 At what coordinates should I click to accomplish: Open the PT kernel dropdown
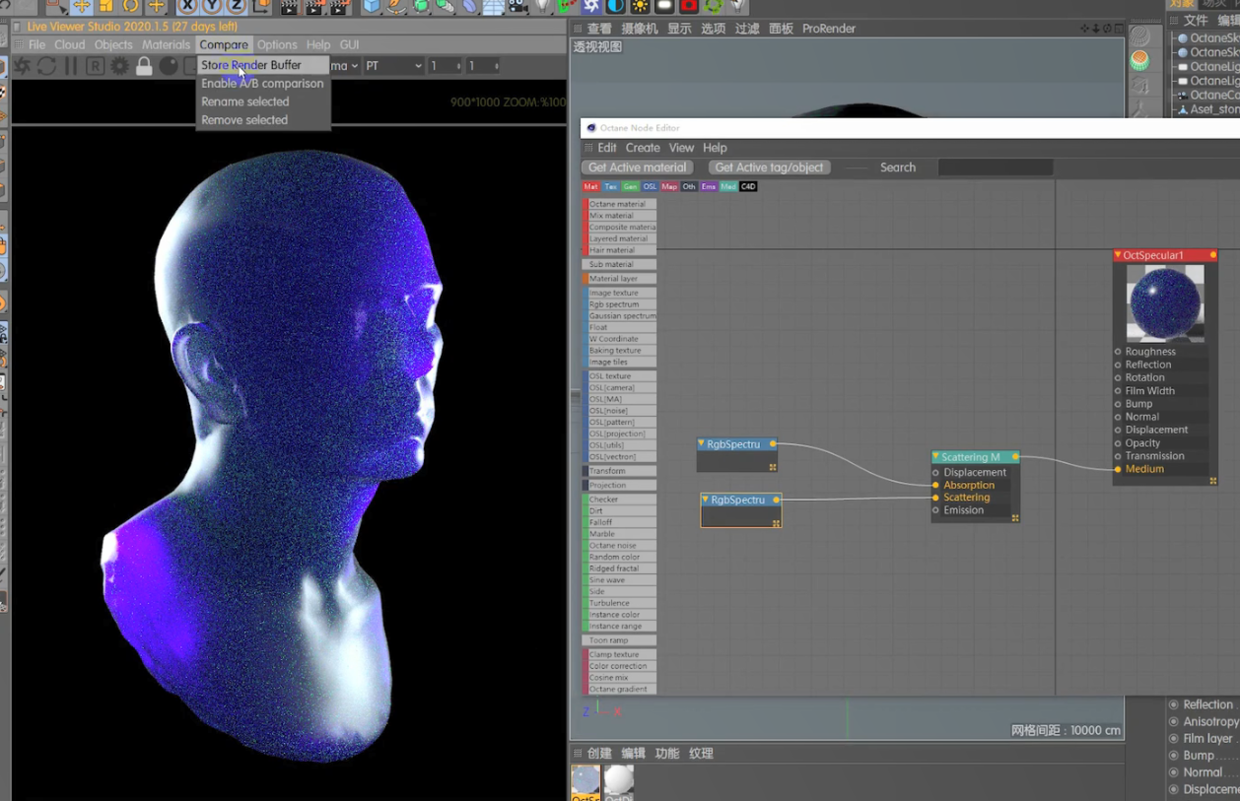393,66
